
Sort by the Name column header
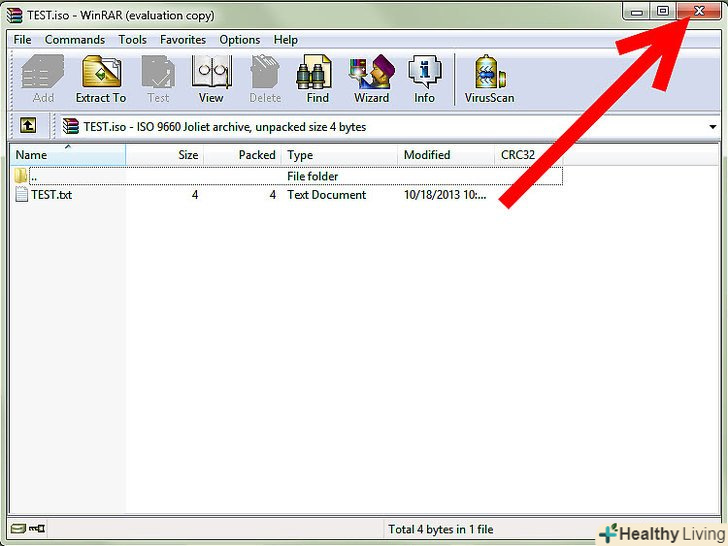click(68, 155)
